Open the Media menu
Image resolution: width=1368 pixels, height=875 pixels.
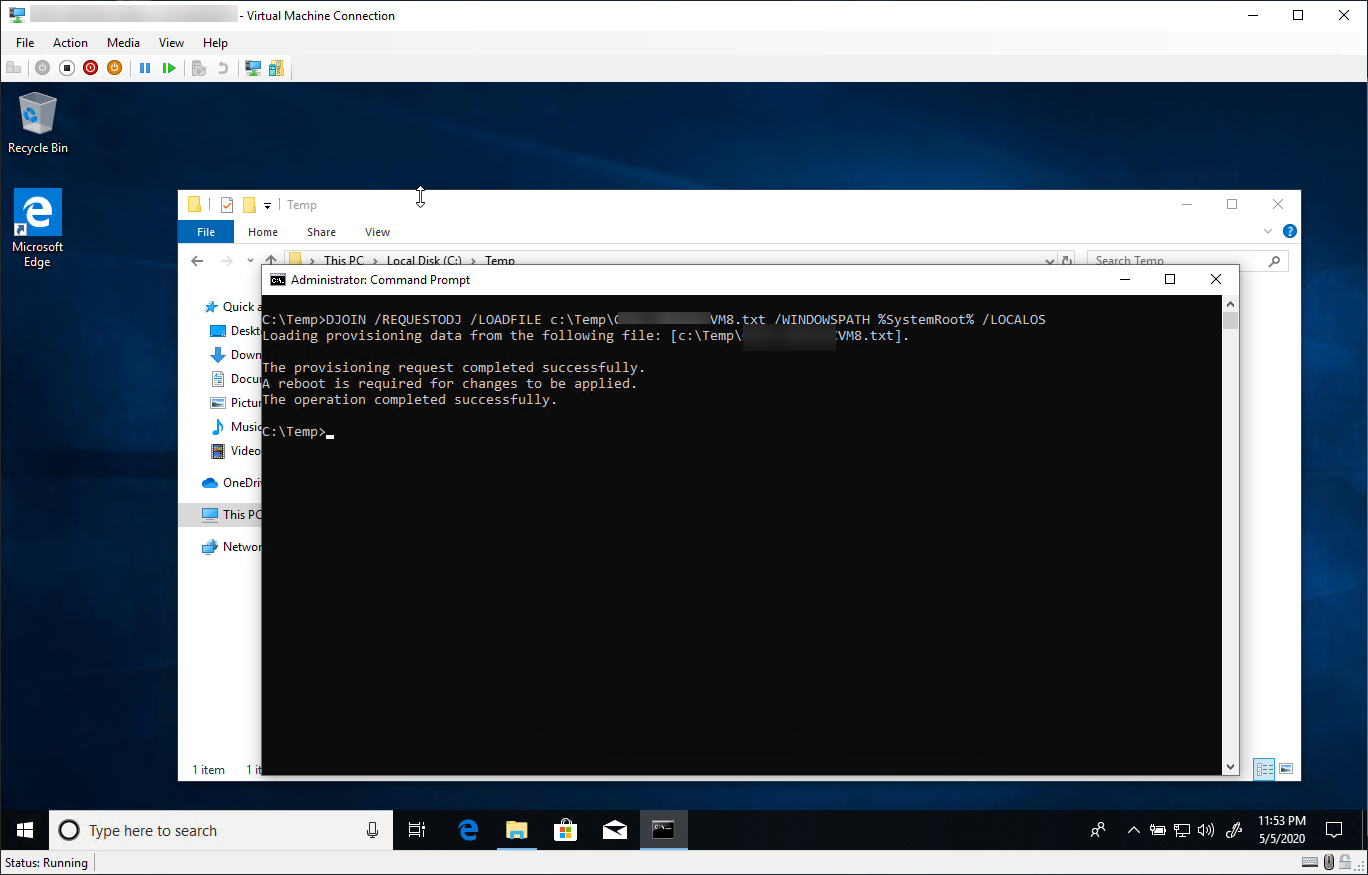[x=123, y=43]
